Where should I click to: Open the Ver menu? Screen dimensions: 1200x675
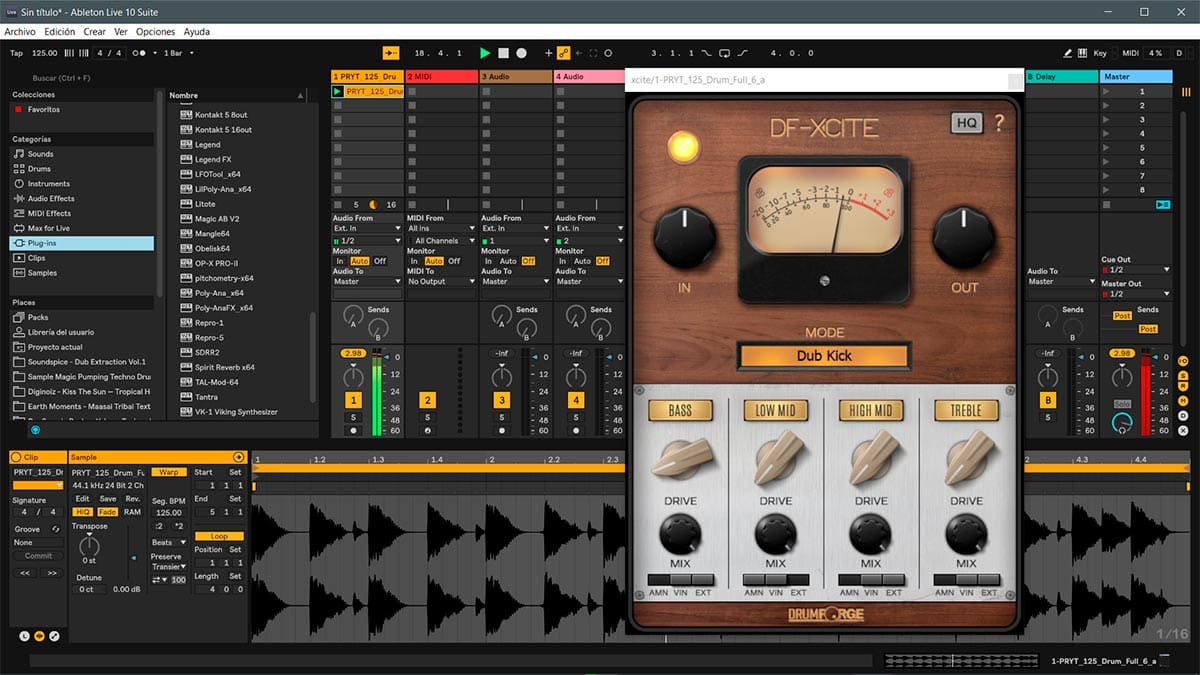tap(120, 32)
